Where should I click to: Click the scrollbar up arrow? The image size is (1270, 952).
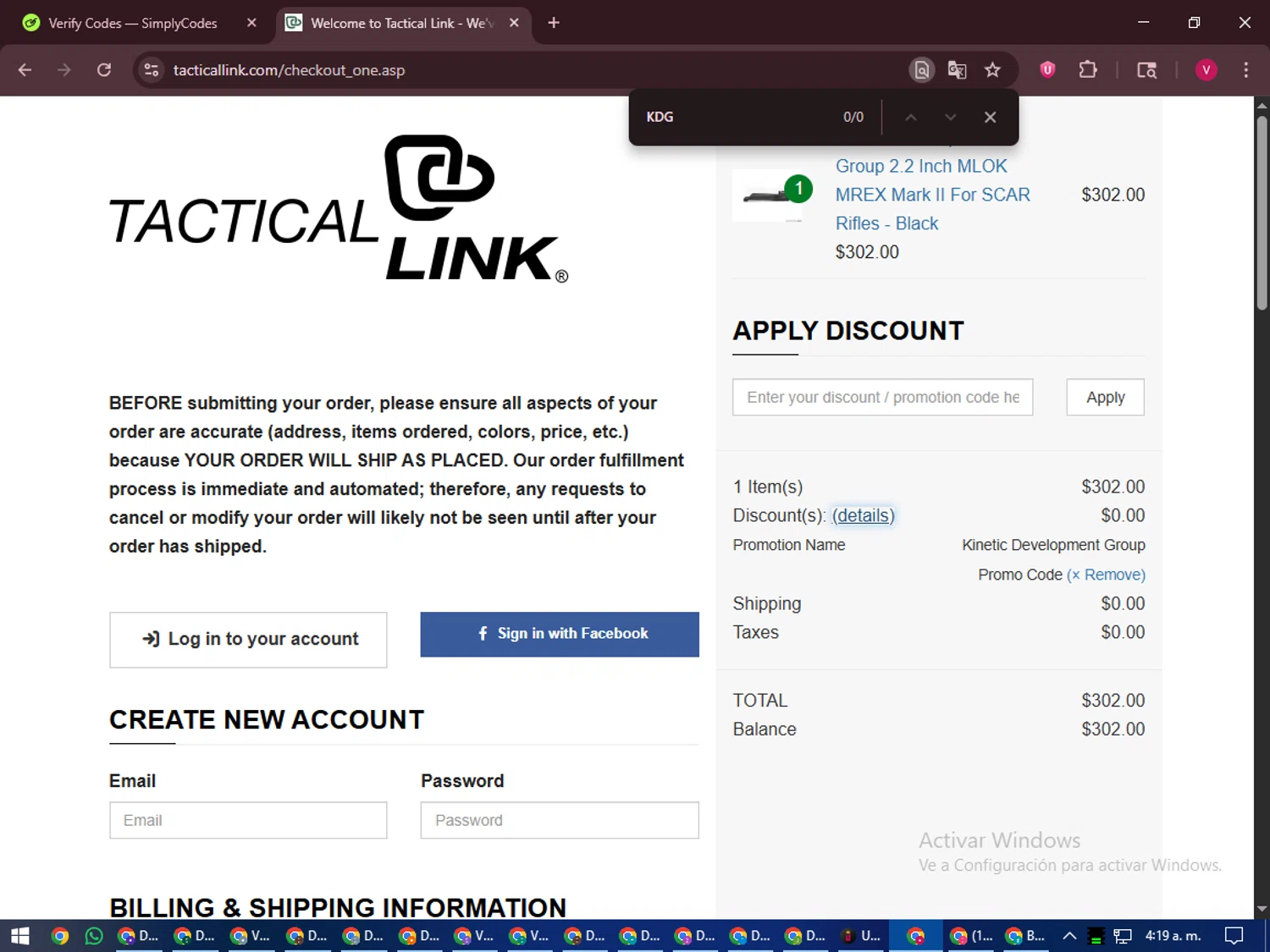(x=1262, y=105)
